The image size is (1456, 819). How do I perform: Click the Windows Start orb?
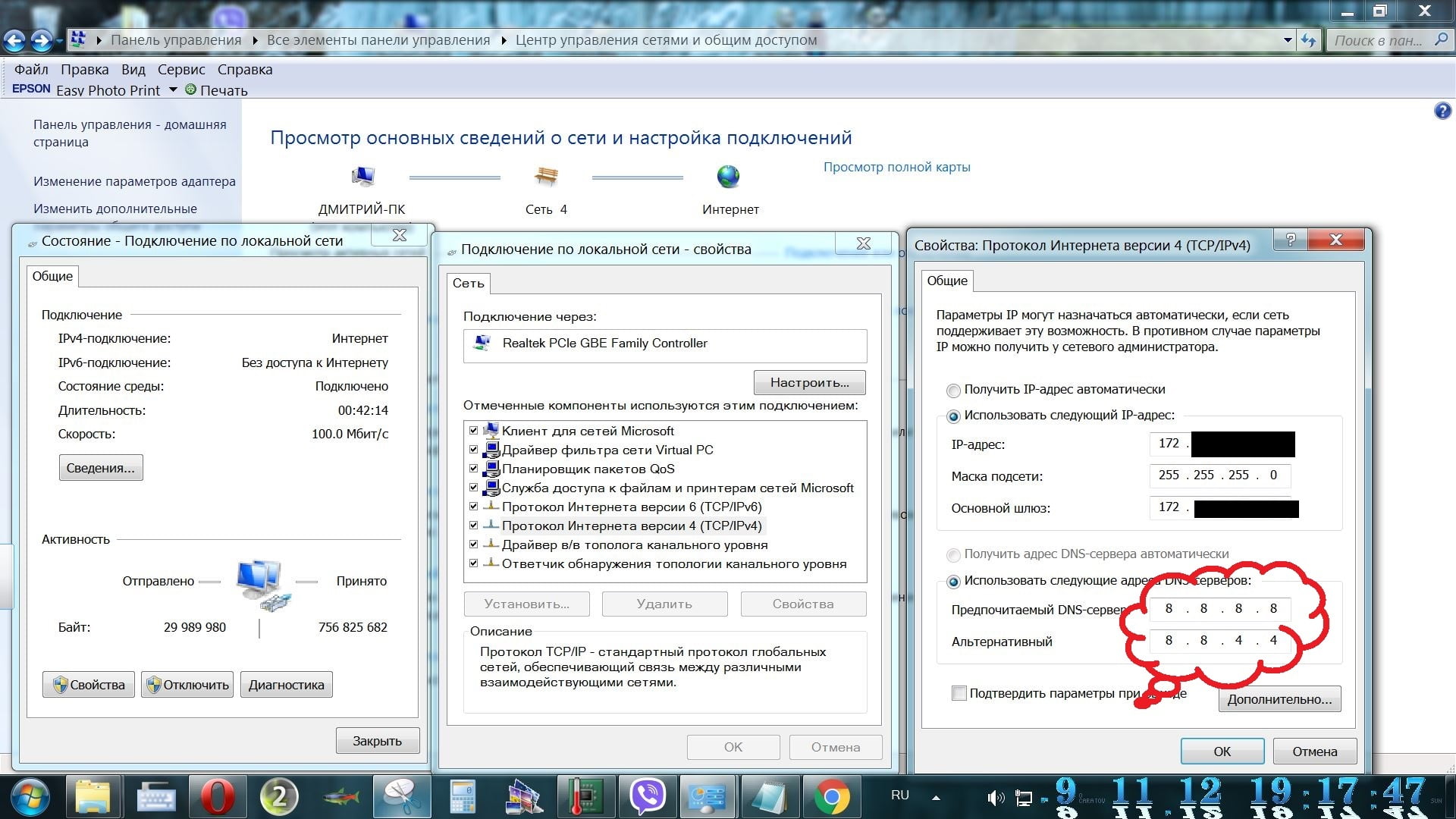tap(29, 797)
